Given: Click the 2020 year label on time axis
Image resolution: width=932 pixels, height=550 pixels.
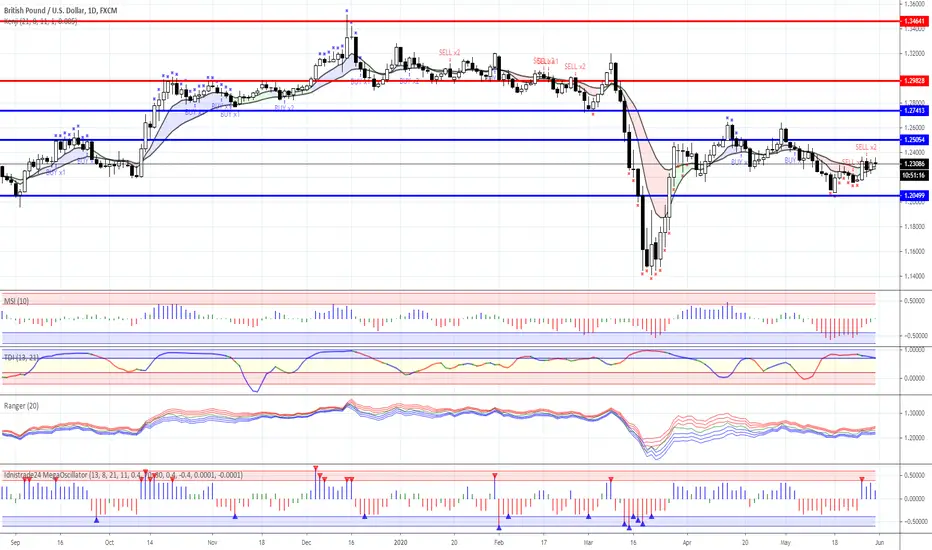Looking at the screenshot, I should pos(401,542).
